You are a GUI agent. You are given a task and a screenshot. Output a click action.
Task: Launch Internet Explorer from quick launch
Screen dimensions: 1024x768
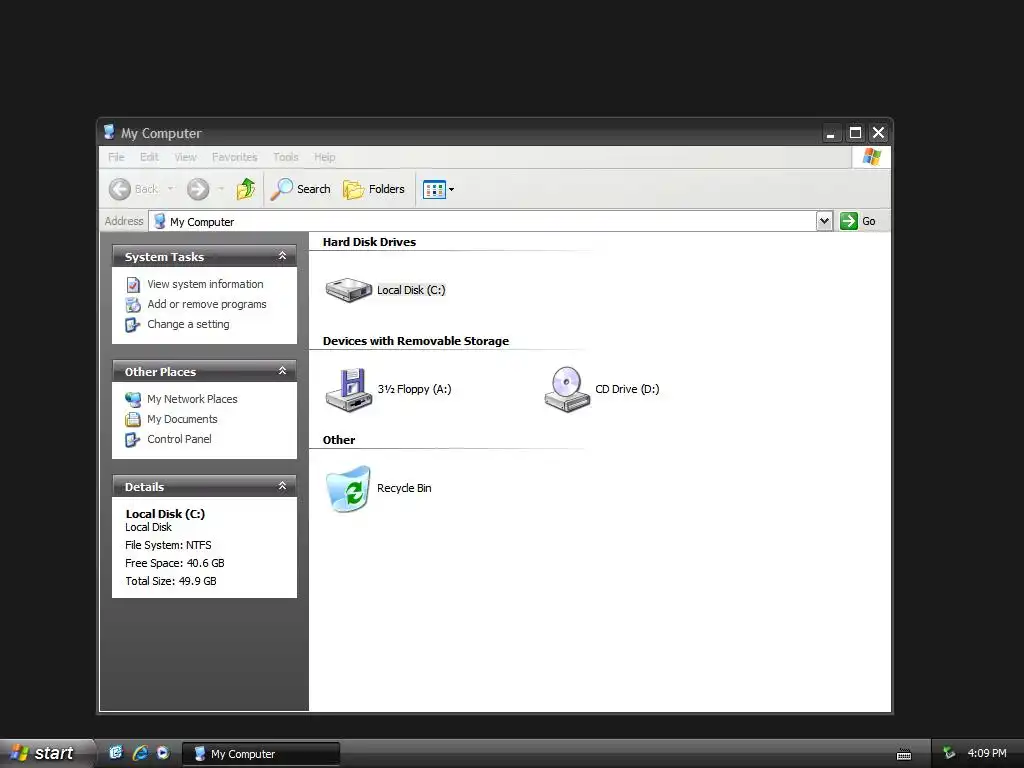pyautogui.click(x=140, y=753)
